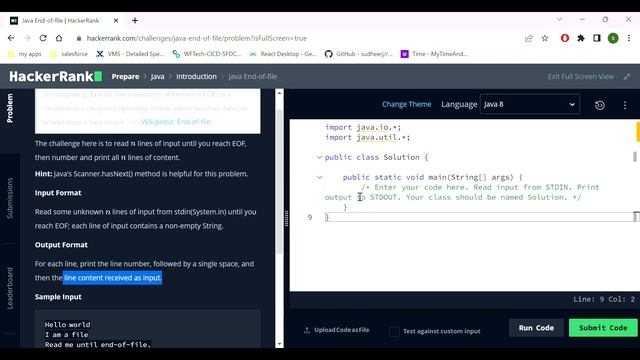The height and width of the screenshot is (360, 640).
Task: Bookmark this page with the star icon
Action: (545, 38)
